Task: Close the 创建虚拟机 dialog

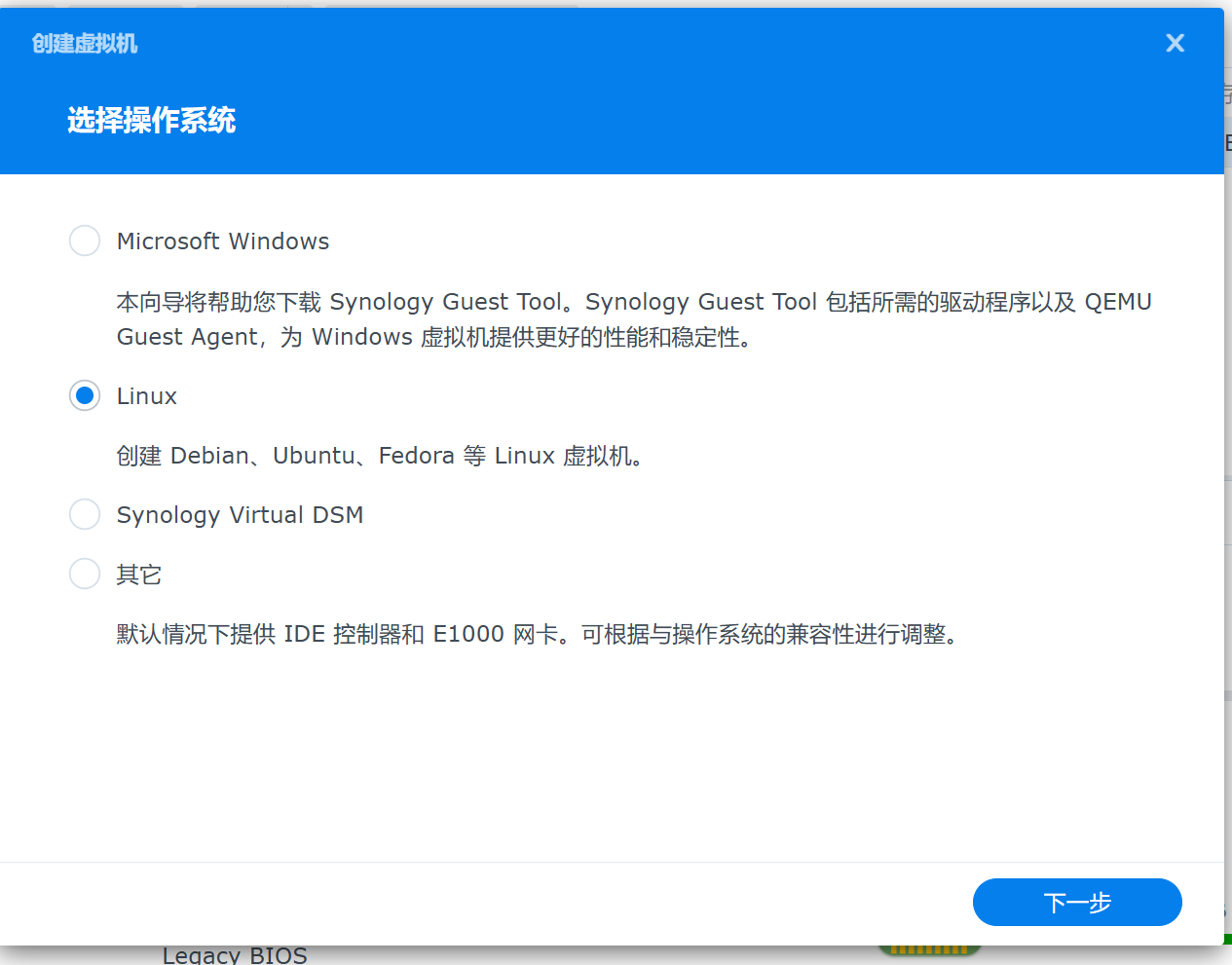Action: coord(1175,43)
